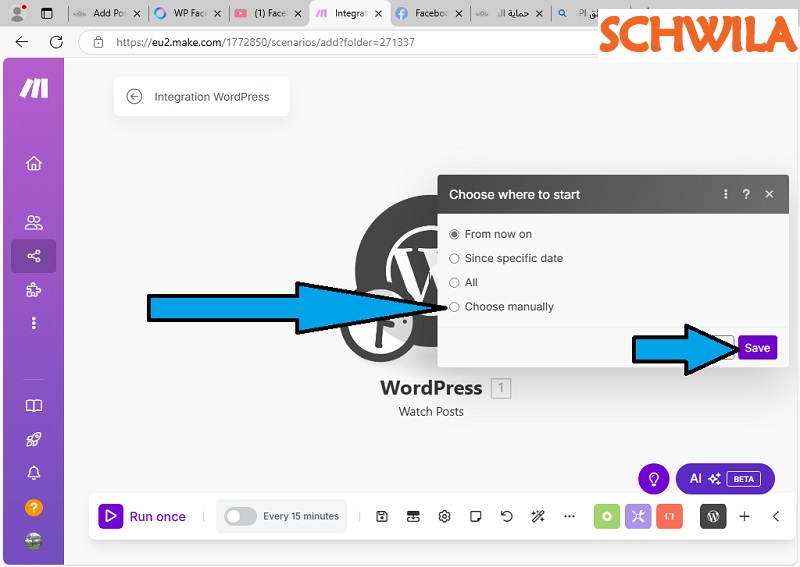Open browser profile icon at top left
Image resolution: width=800 pixels, height=567 pixels.
[x=18, y=13]
